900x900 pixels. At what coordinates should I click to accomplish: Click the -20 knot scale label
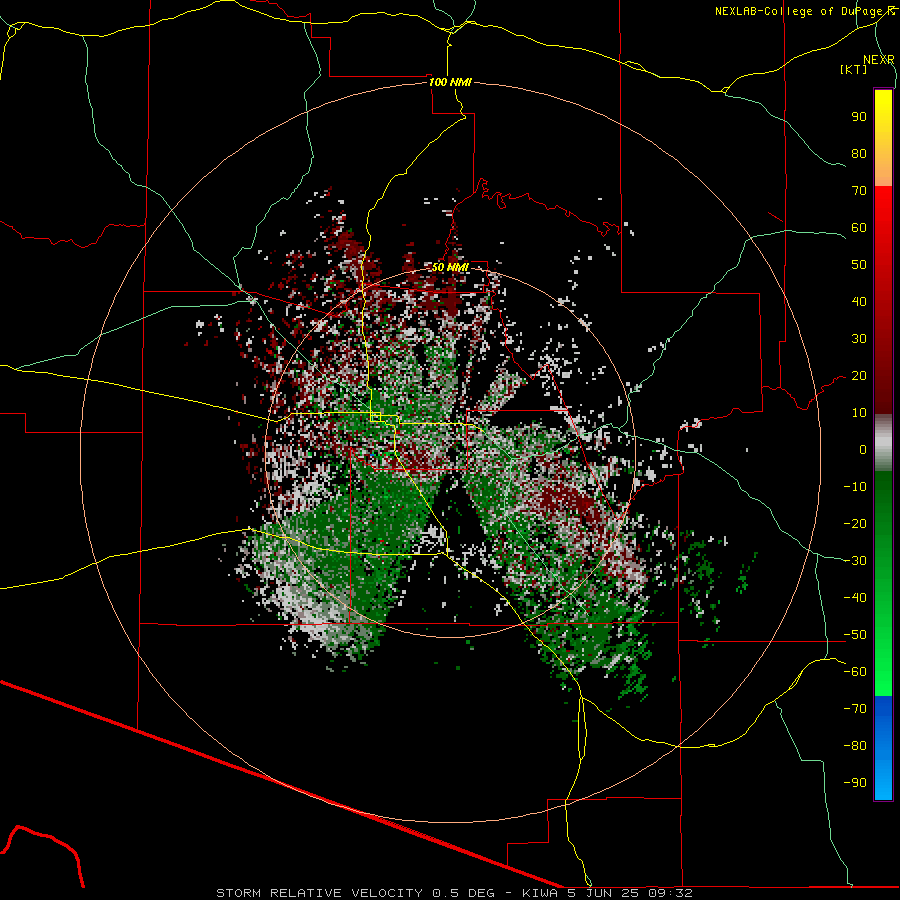coord(855,524)
